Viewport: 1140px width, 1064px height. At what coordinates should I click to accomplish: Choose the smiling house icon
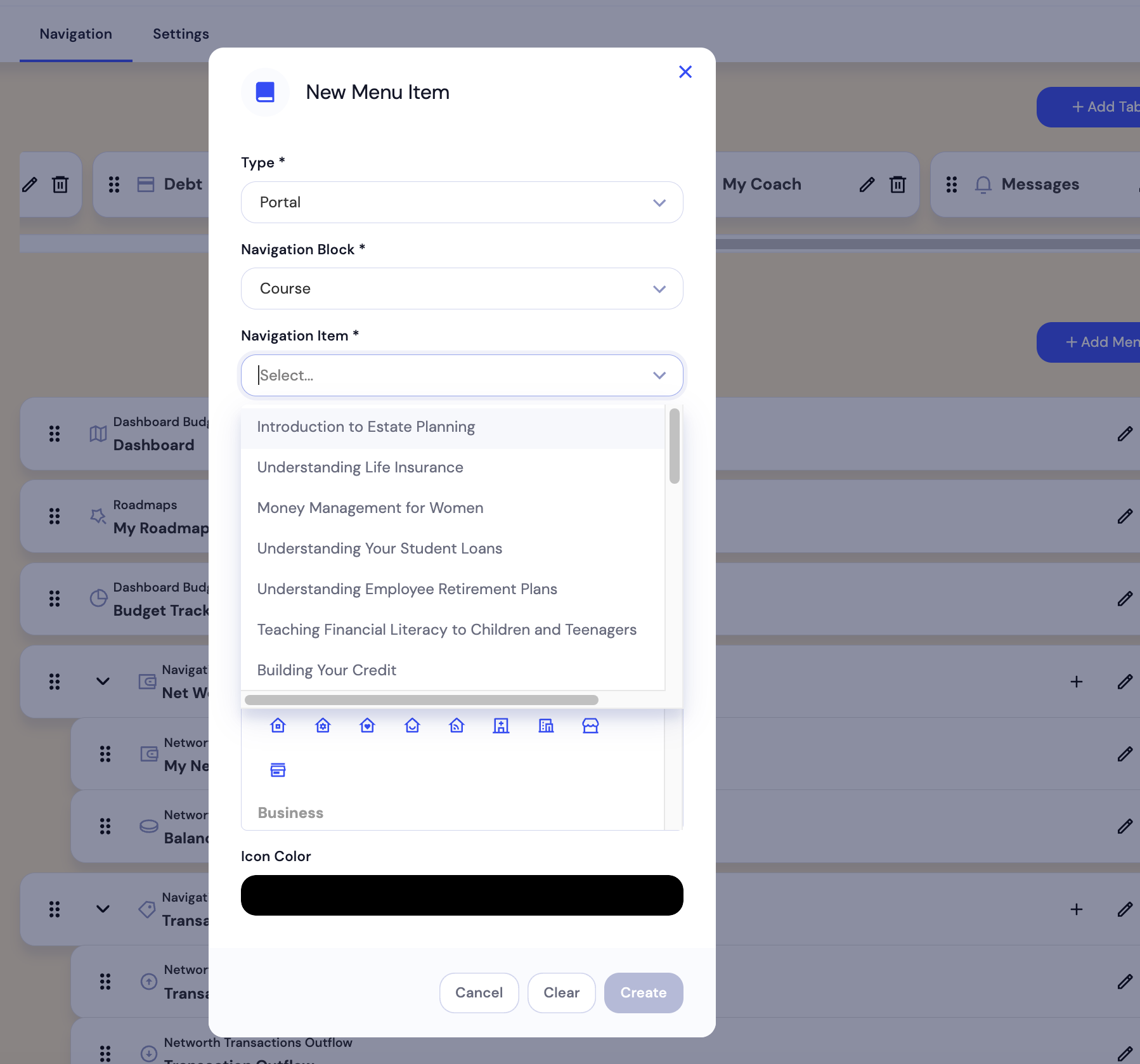412,725
